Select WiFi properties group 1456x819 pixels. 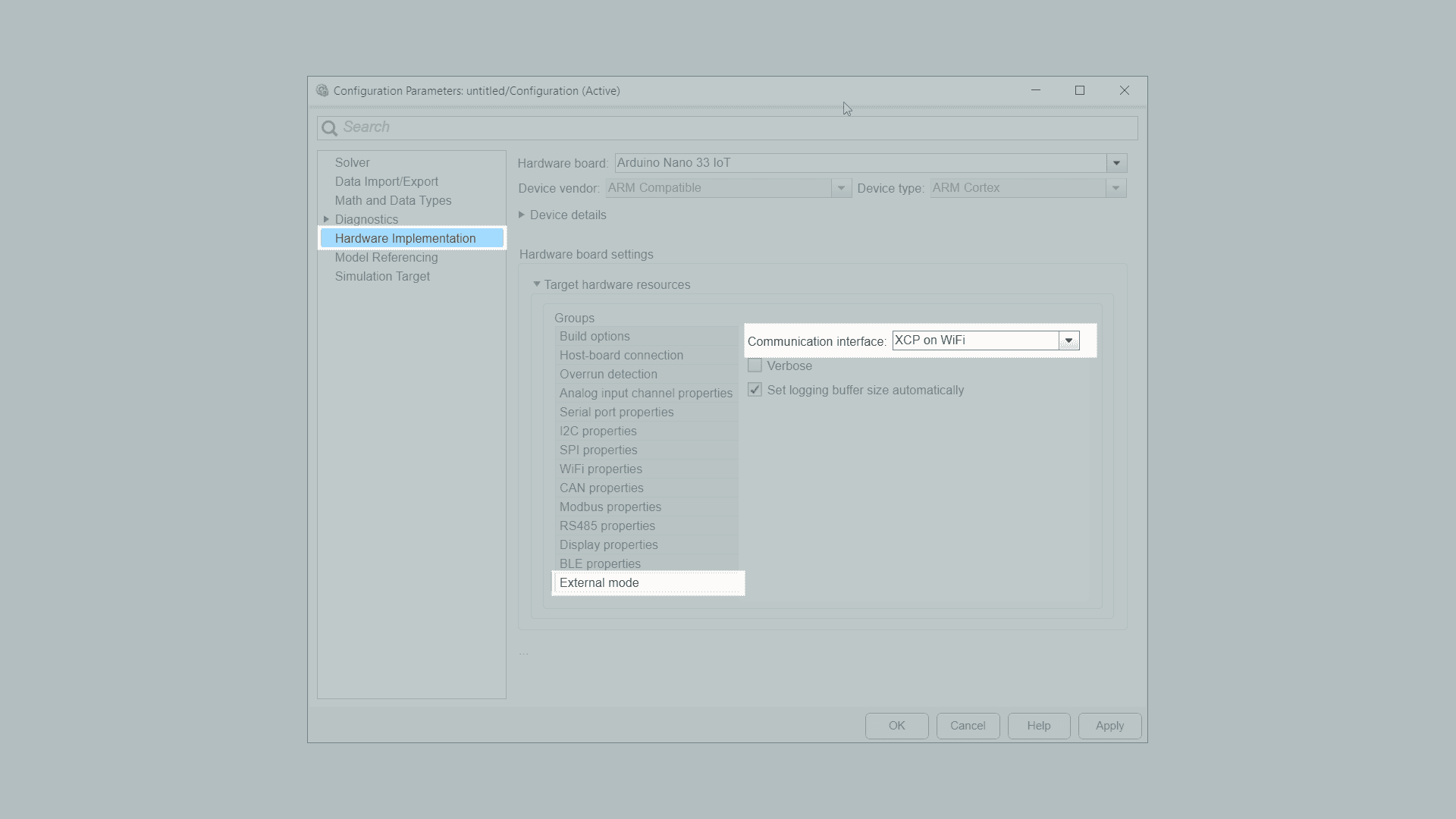(x=601, y=469)
